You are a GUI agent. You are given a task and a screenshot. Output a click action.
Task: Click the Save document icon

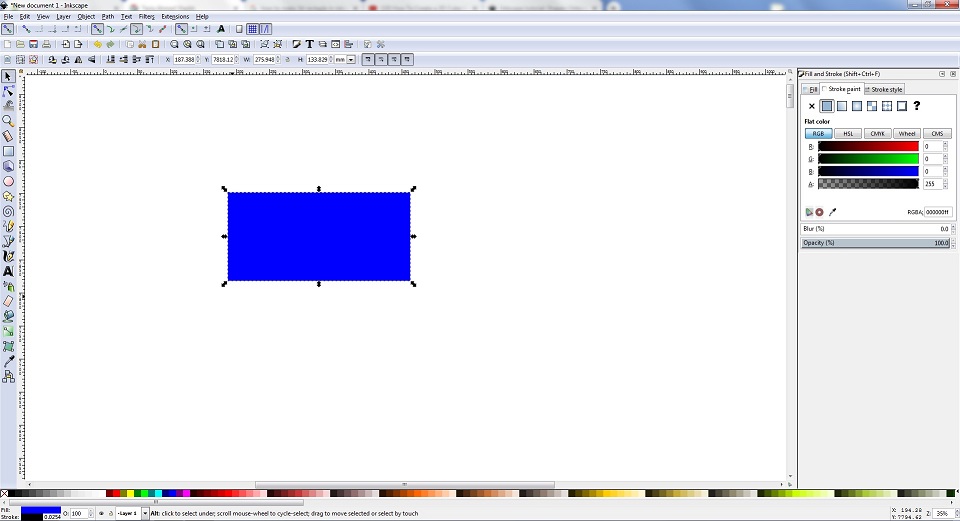[33, 44]
